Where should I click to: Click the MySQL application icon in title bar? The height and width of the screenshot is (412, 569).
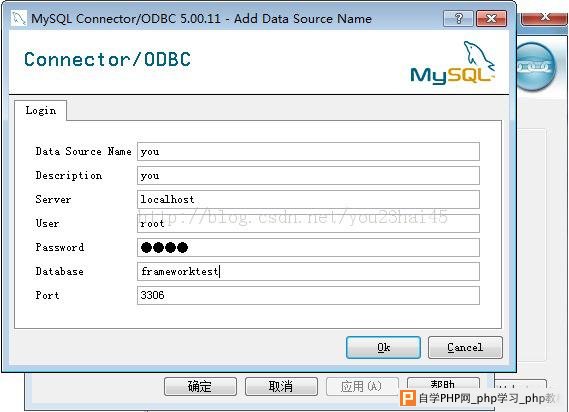18,18
